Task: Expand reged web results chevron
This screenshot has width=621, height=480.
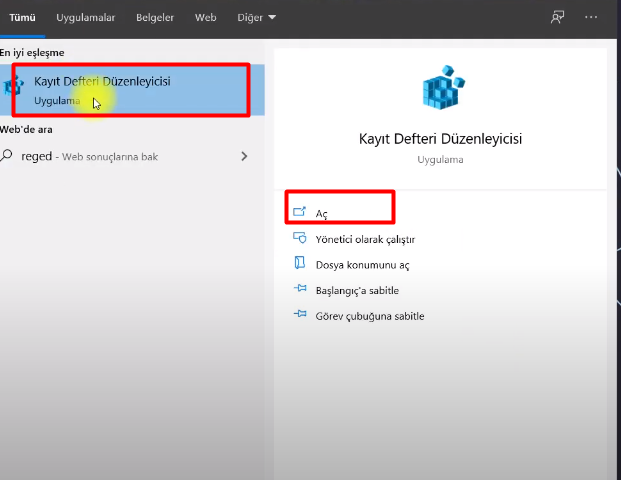Action: coord(244,156)
